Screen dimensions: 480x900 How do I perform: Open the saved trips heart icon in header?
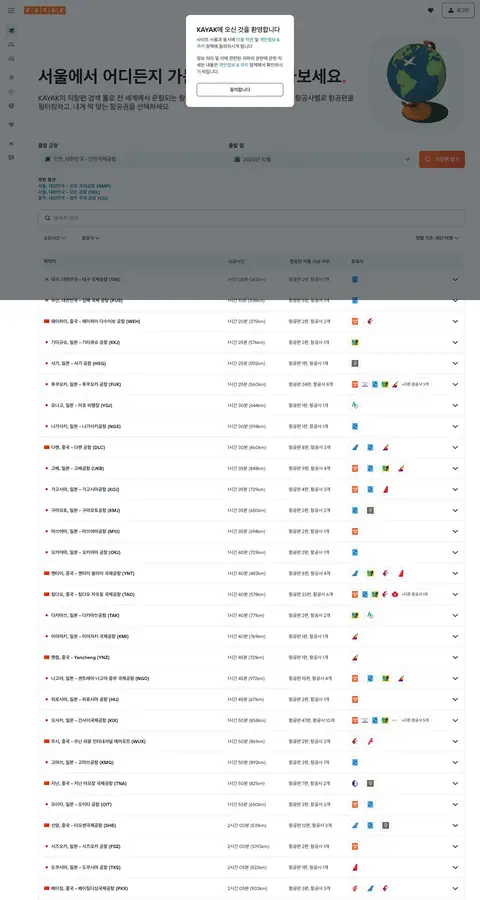431,10
